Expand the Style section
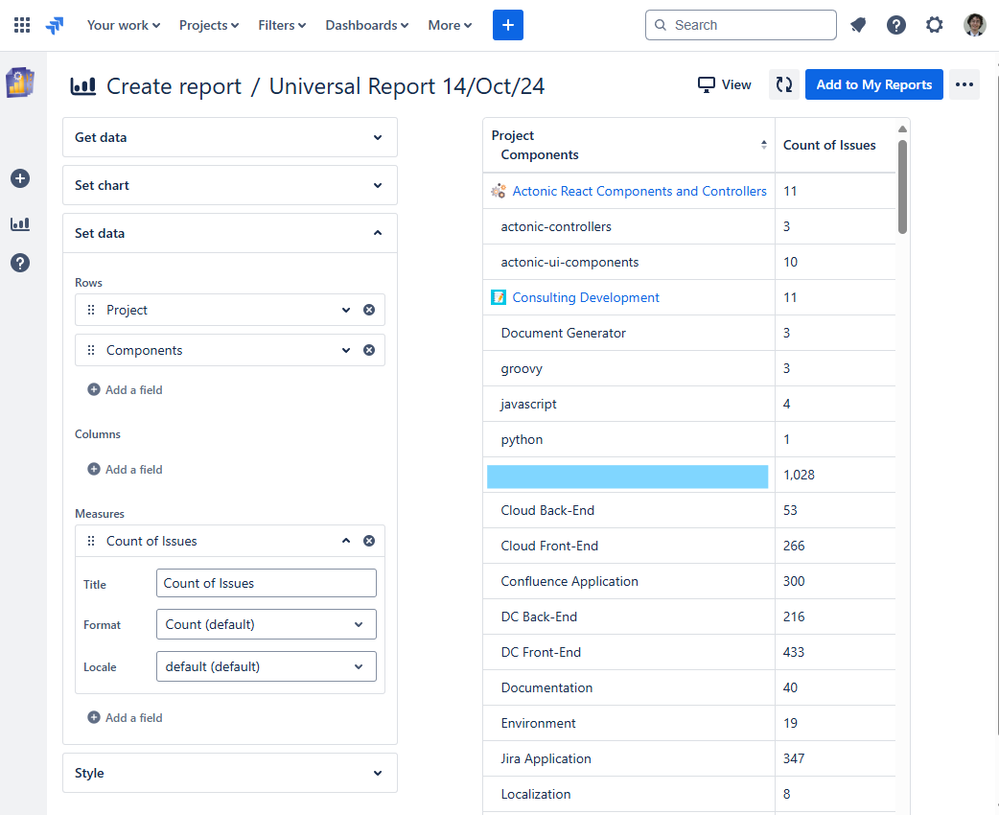Screen dimensions: 999x815 [230, 773]
